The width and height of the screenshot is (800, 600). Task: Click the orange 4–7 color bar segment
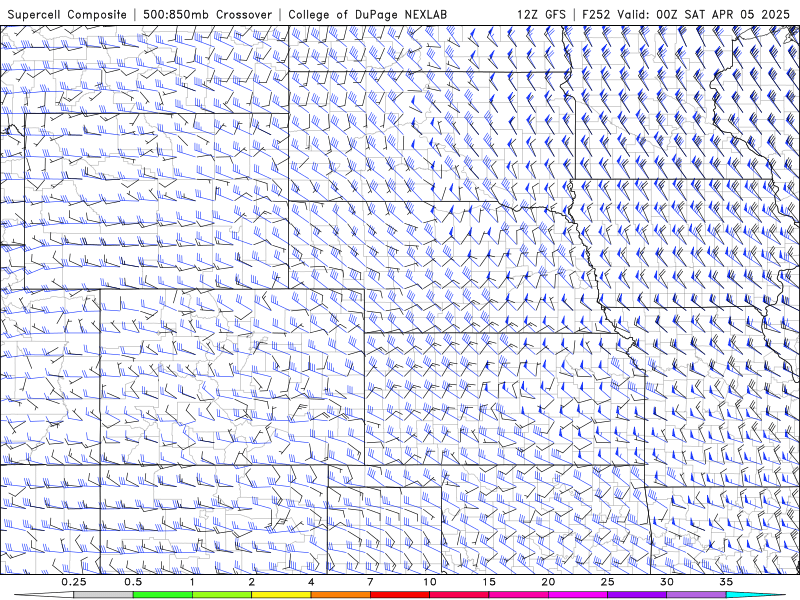pyautogui.click(x=340, y=595)
